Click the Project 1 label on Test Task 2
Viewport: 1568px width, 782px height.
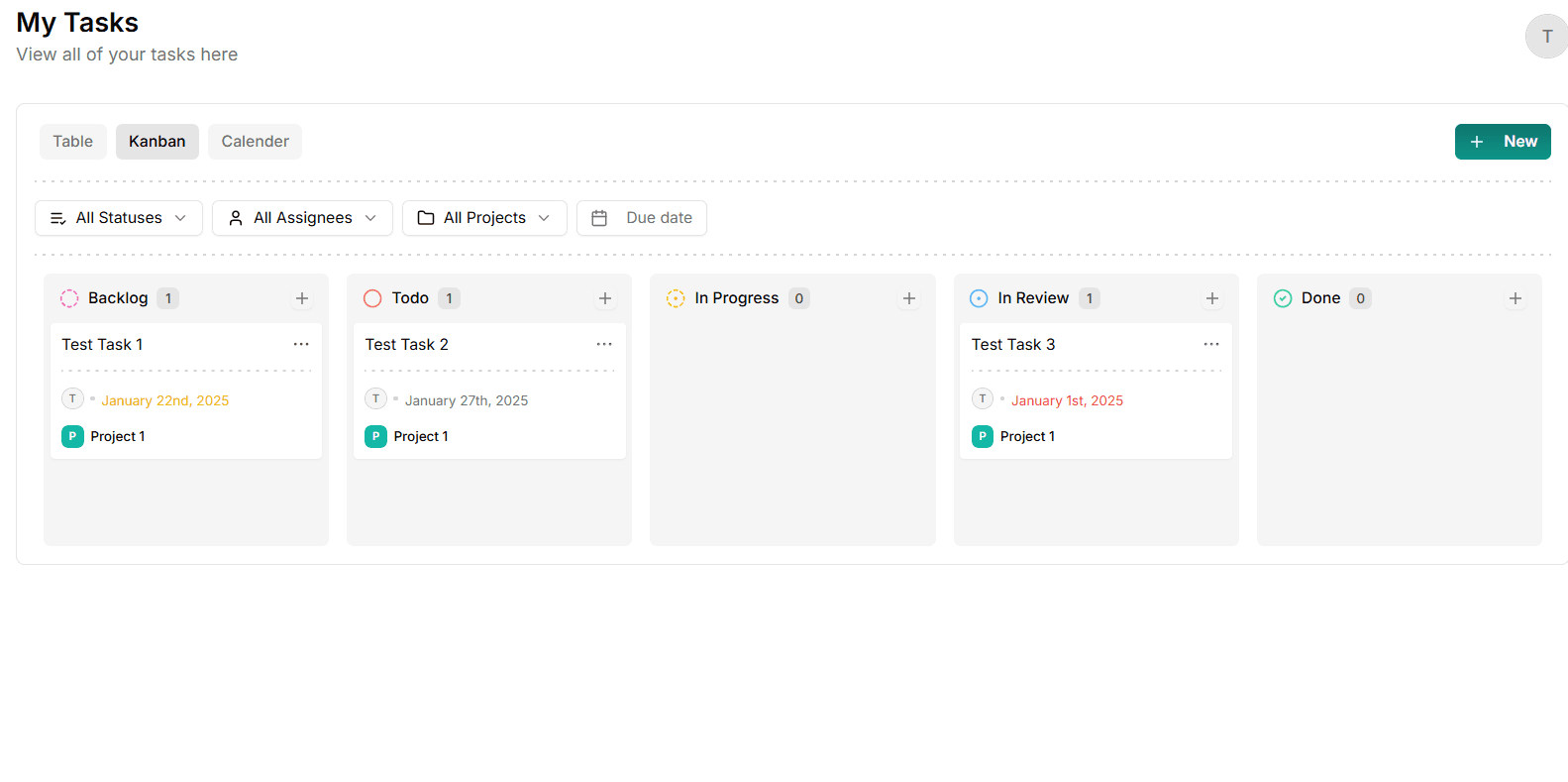[421, 436]
